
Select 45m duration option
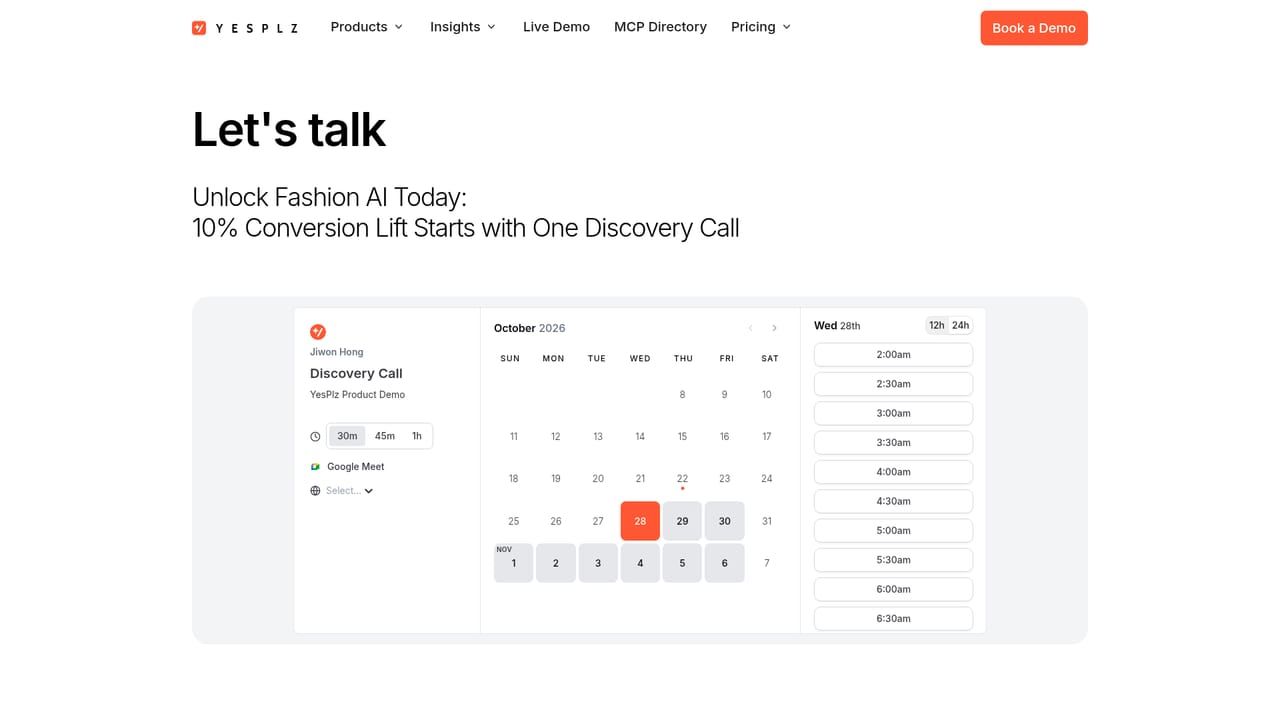coord(385,436)
